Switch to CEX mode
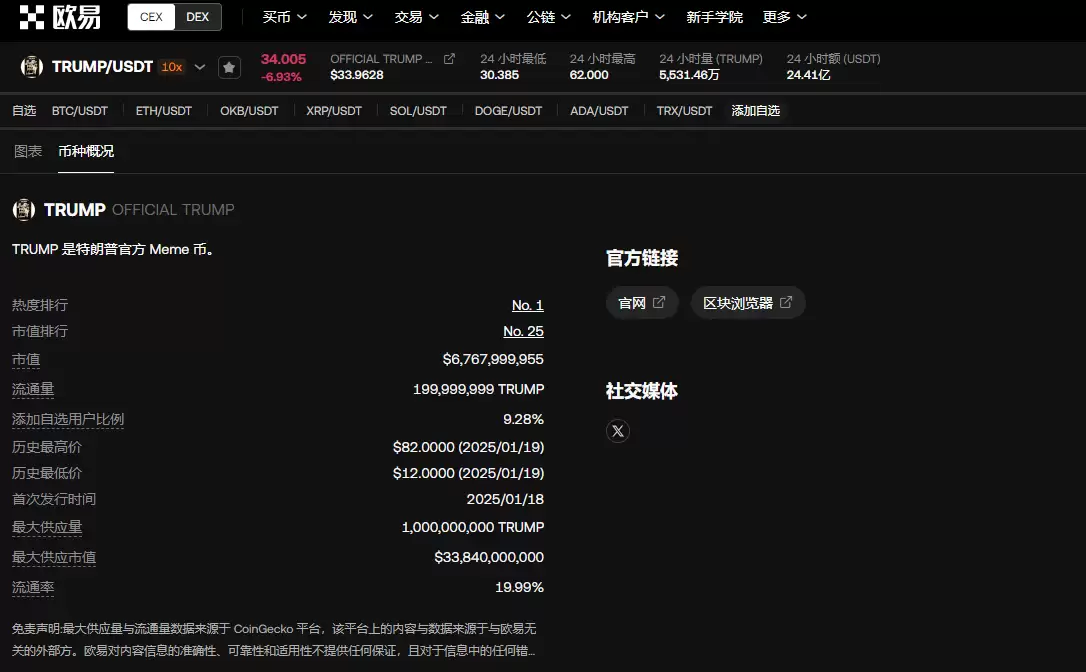The height and width of the screenshot is (672, 1086). coord(152,17)
